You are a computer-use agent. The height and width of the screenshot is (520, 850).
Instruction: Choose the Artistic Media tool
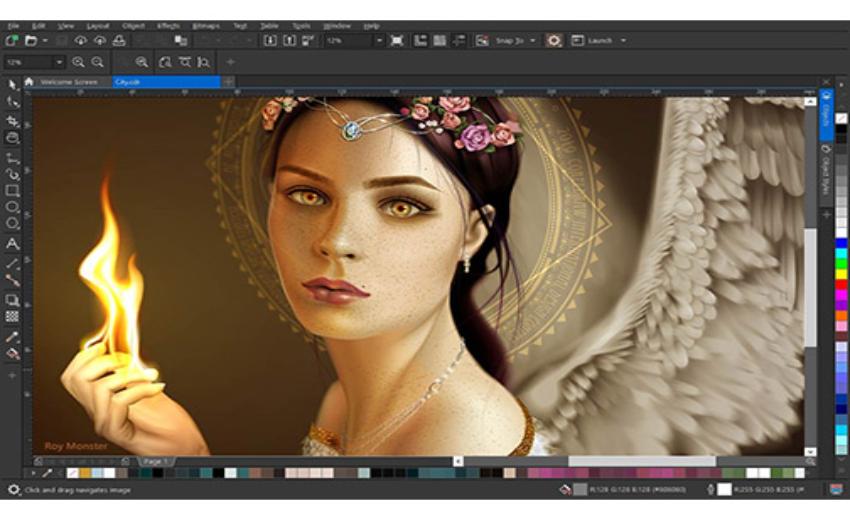pyautogui.click(x=12, y=174)
